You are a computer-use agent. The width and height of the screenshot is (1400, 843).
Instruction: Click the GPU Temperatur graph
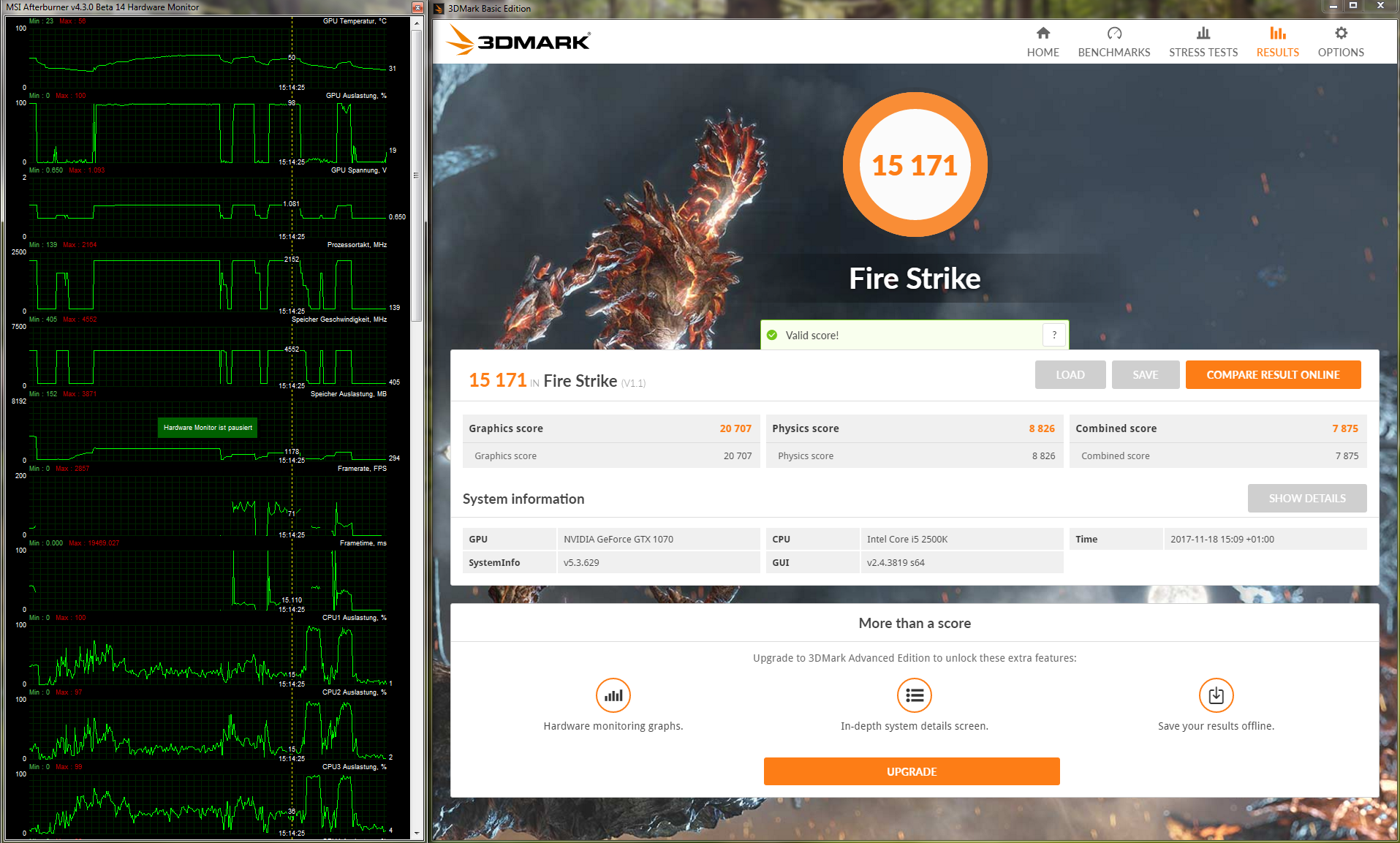pos(208,57)
